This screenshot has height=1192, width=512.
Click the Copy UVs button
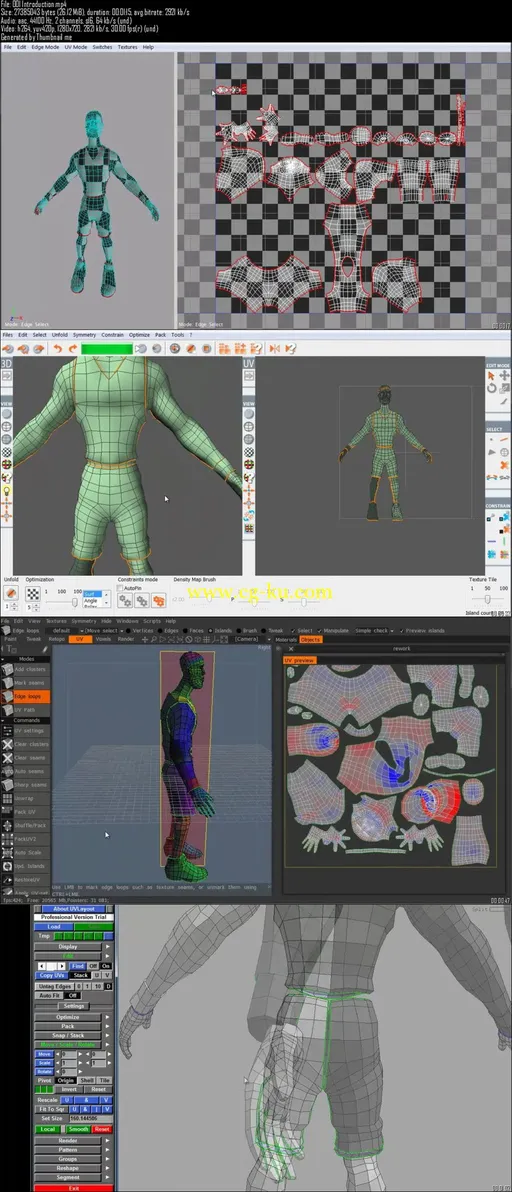(x=52, y=975)
